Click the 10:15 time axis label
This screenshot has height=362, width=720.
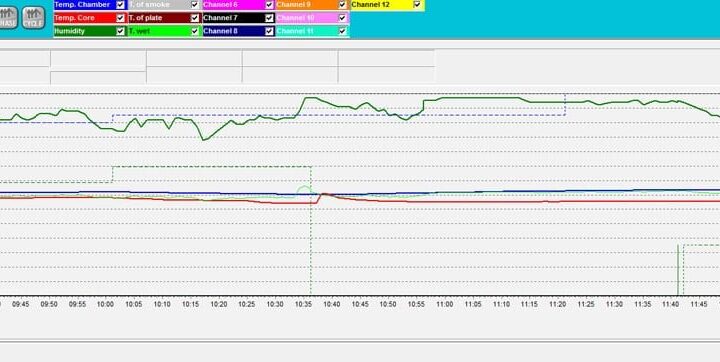(x=191, y=304)
